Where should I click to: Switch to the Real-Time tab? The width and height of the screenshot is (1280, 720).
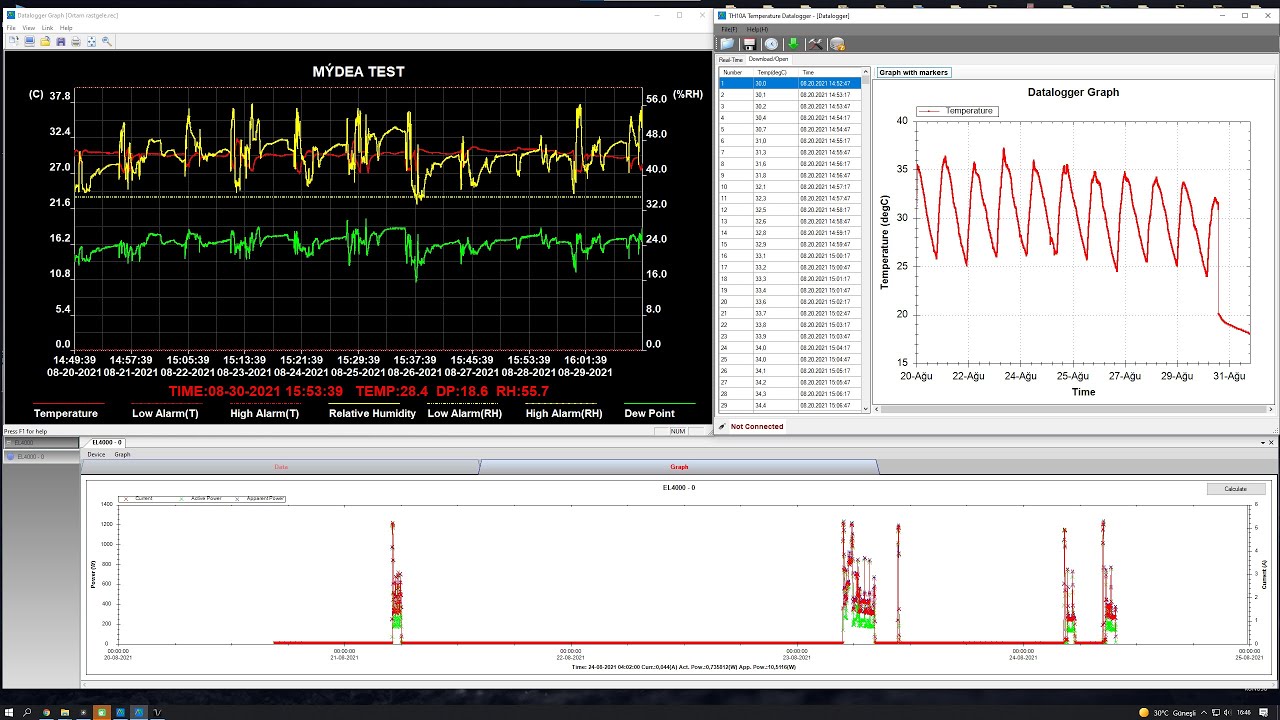click(731, 60)
